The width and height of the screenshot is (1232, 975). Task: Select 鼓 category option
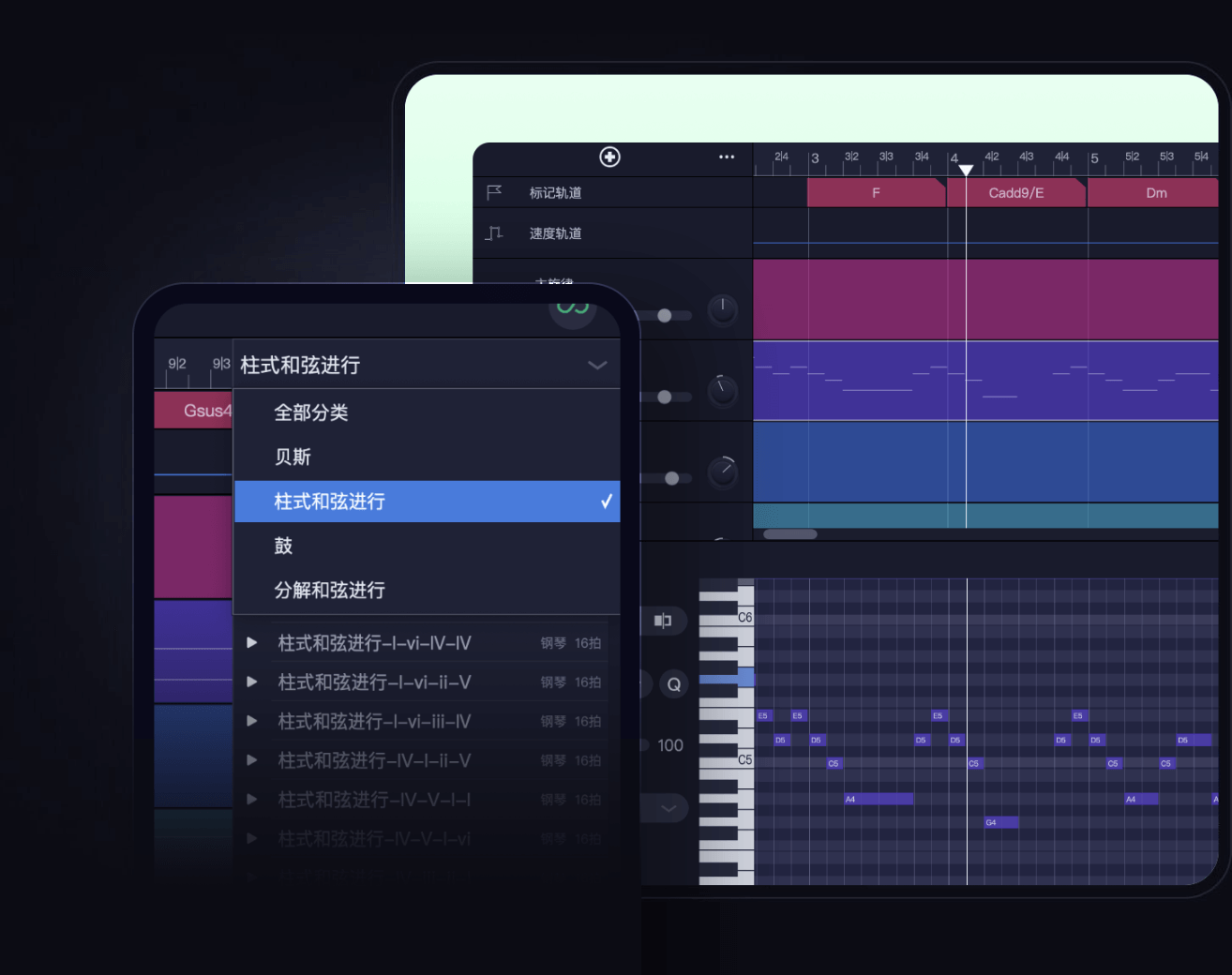tap(283, 546)
